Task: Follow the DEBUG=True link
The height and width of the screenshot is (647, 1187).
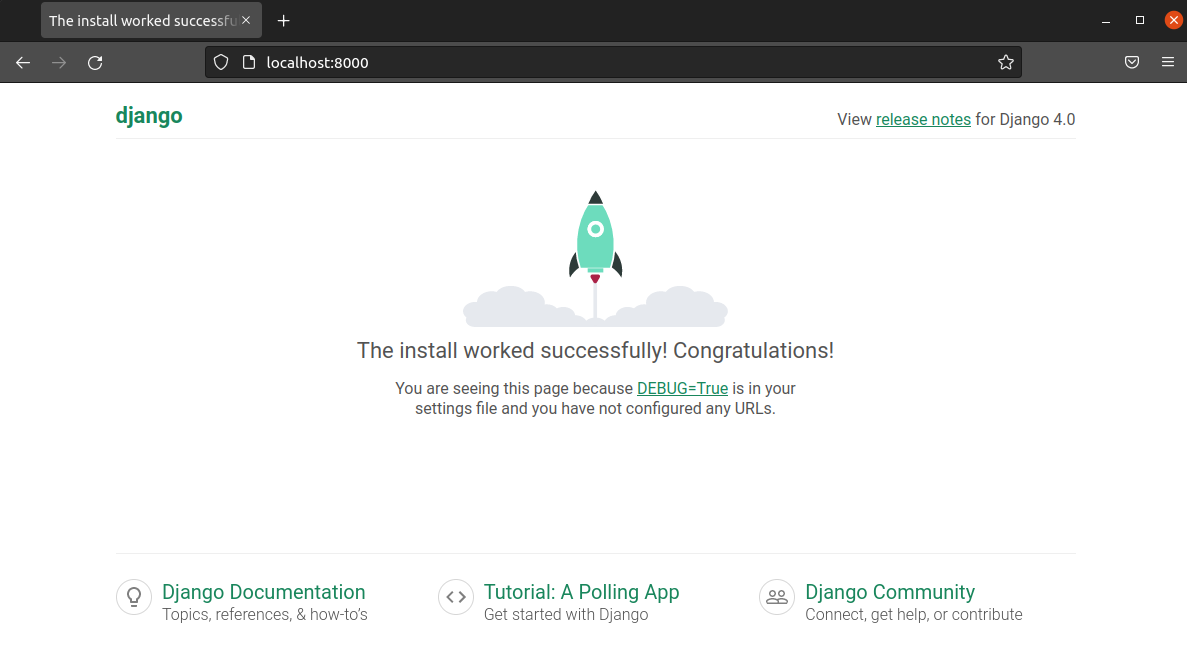Action: [x=682, y=388]
